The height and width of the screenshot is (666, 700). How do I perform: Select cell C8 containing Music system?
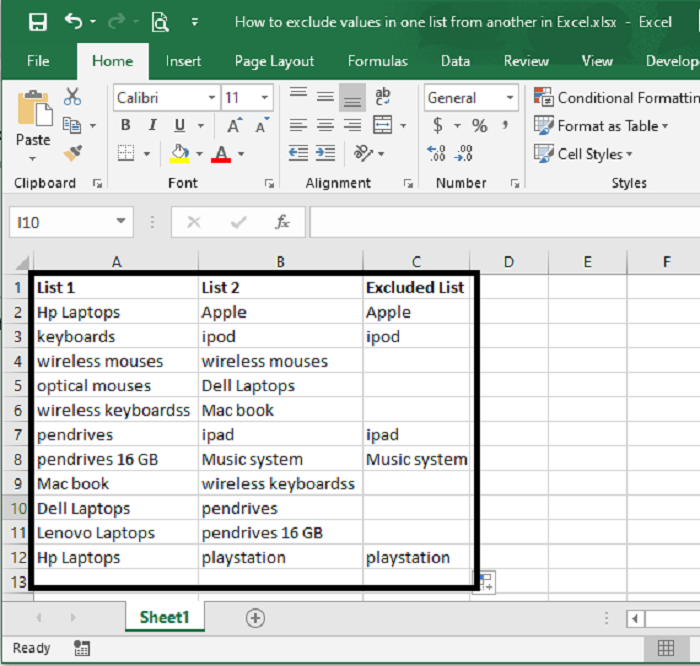415,460
